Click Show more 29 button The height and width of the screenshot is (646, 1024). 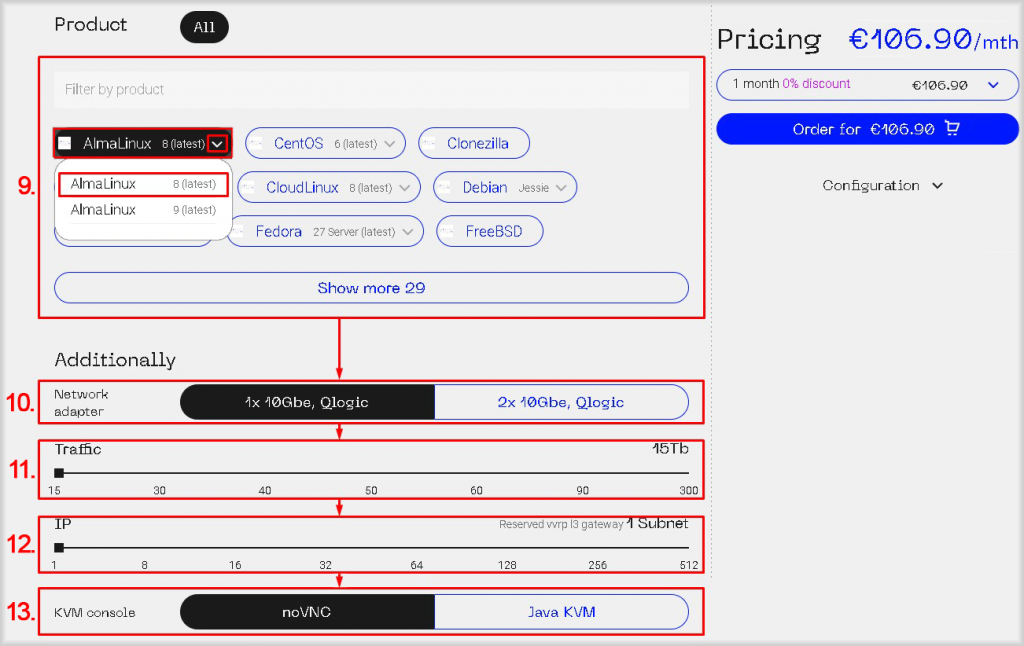coord(371,288)
